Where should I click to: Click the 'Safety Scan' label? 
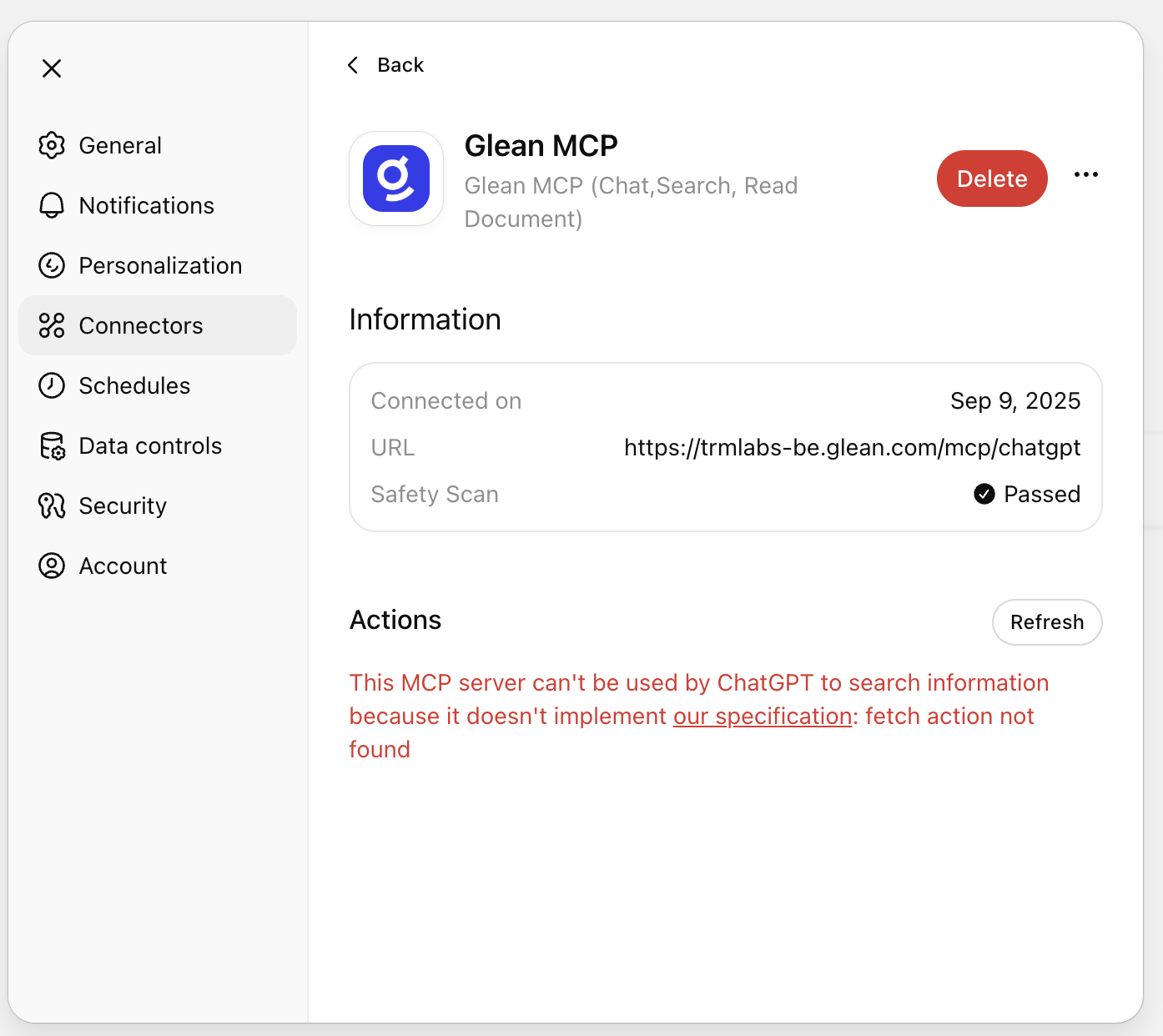pyautogui.click(x=435, y=495)
